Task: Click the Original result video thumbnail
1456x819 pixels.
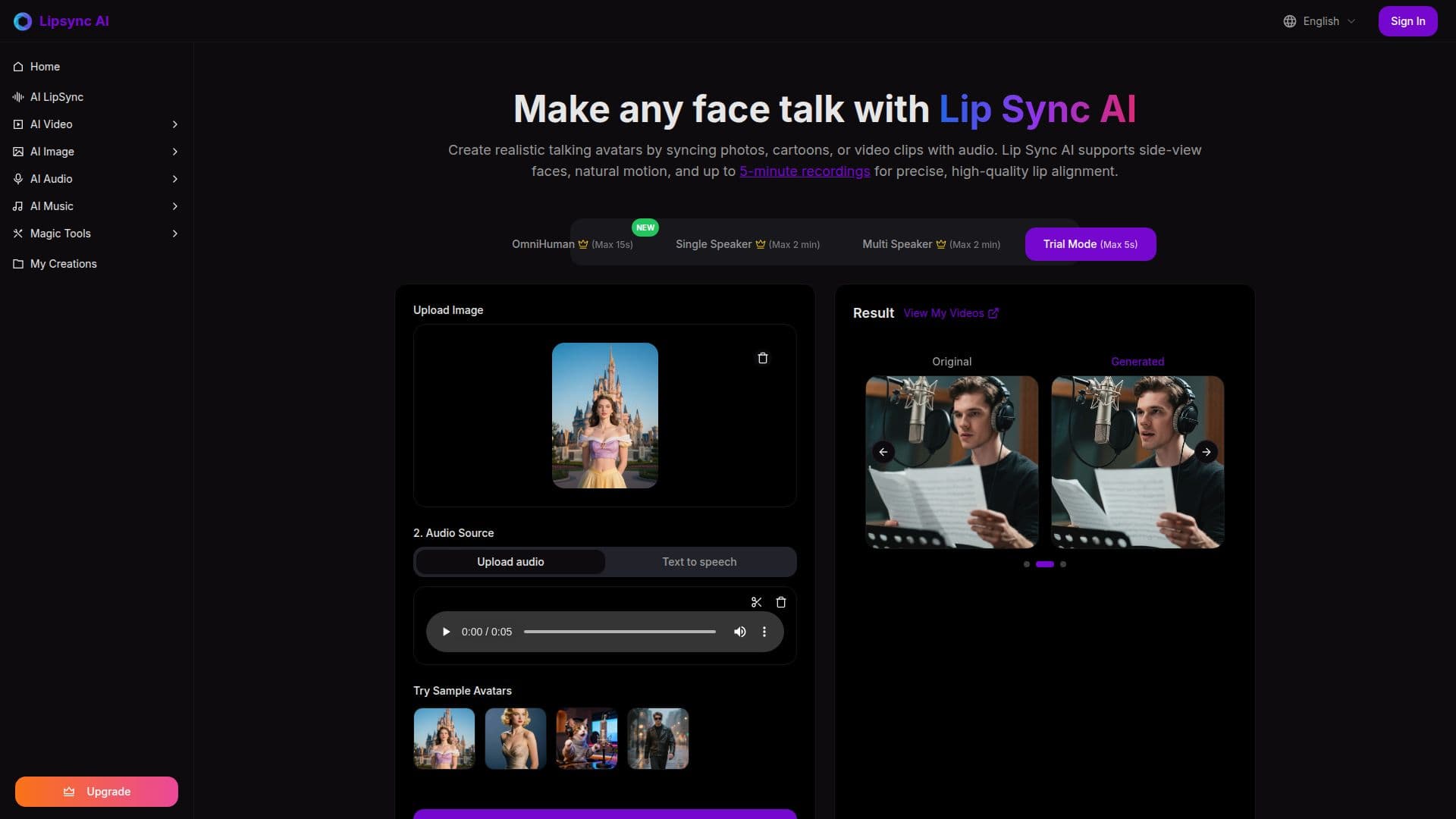Action: tap(952, 462)
